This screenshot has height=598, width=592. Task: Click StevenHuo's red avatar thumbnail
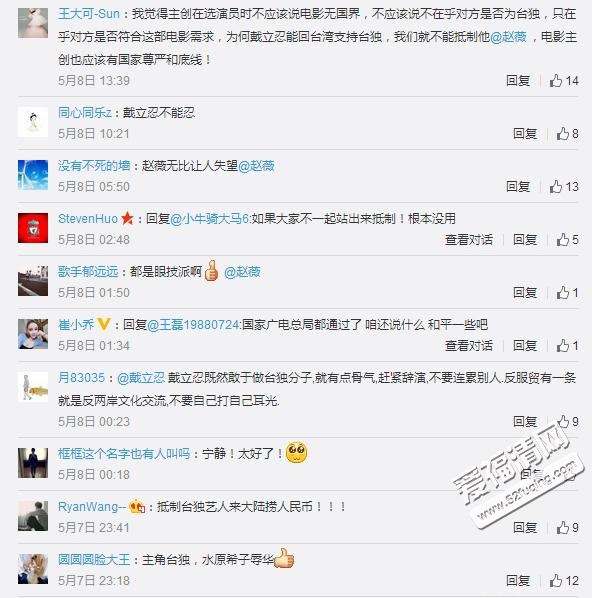[33, 228]
